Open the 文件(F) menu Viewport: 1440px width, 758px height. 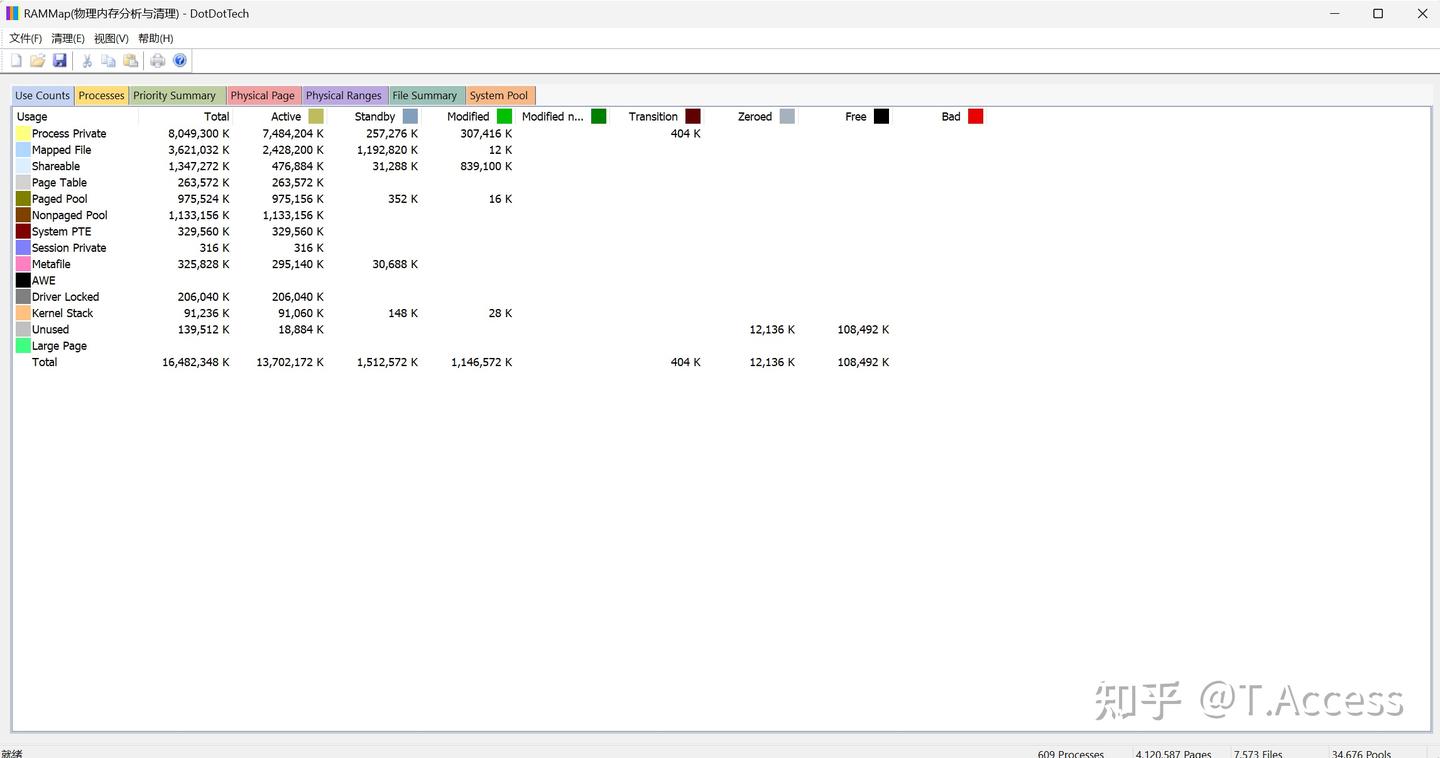coord(26,38)
